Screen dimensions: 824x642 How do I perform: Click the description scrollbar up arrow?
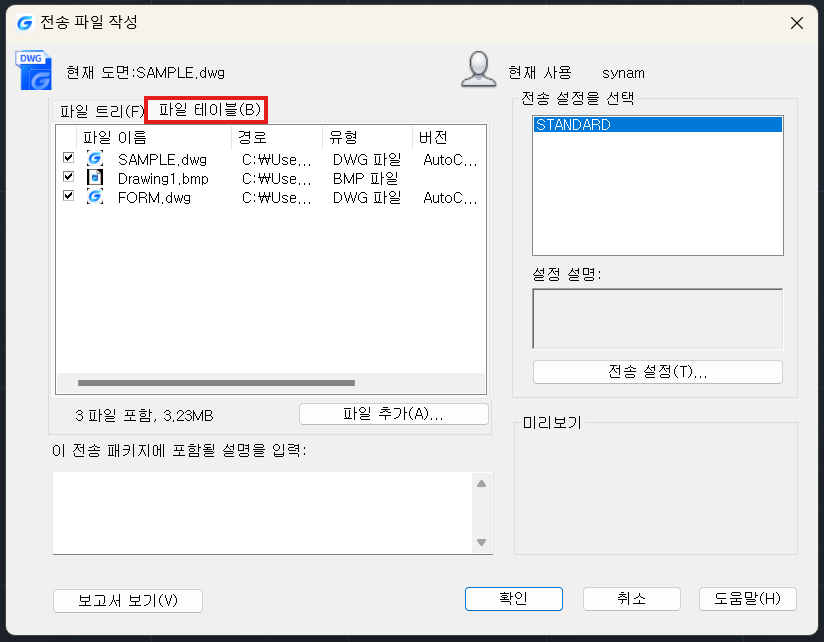point(481,483)
